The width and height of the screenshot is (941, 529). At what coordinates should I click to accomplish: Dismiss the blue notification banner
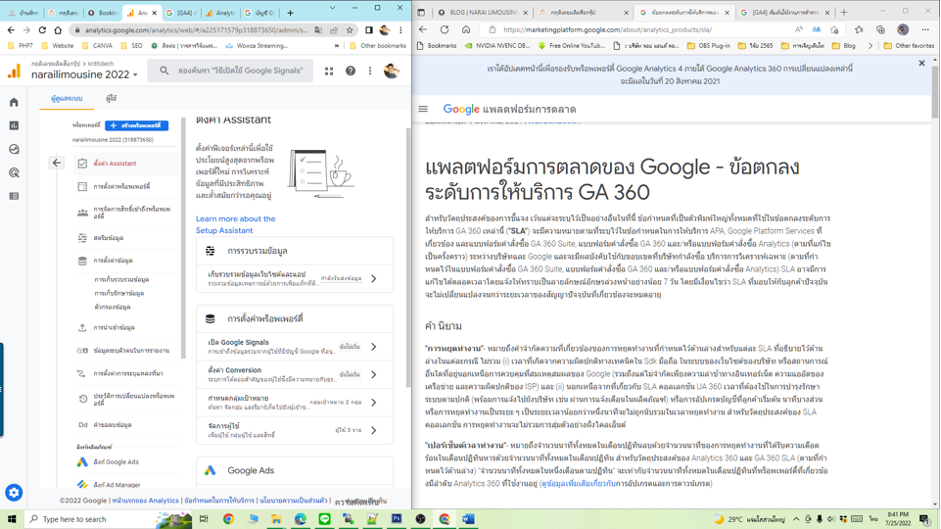[x=921, y=63]
